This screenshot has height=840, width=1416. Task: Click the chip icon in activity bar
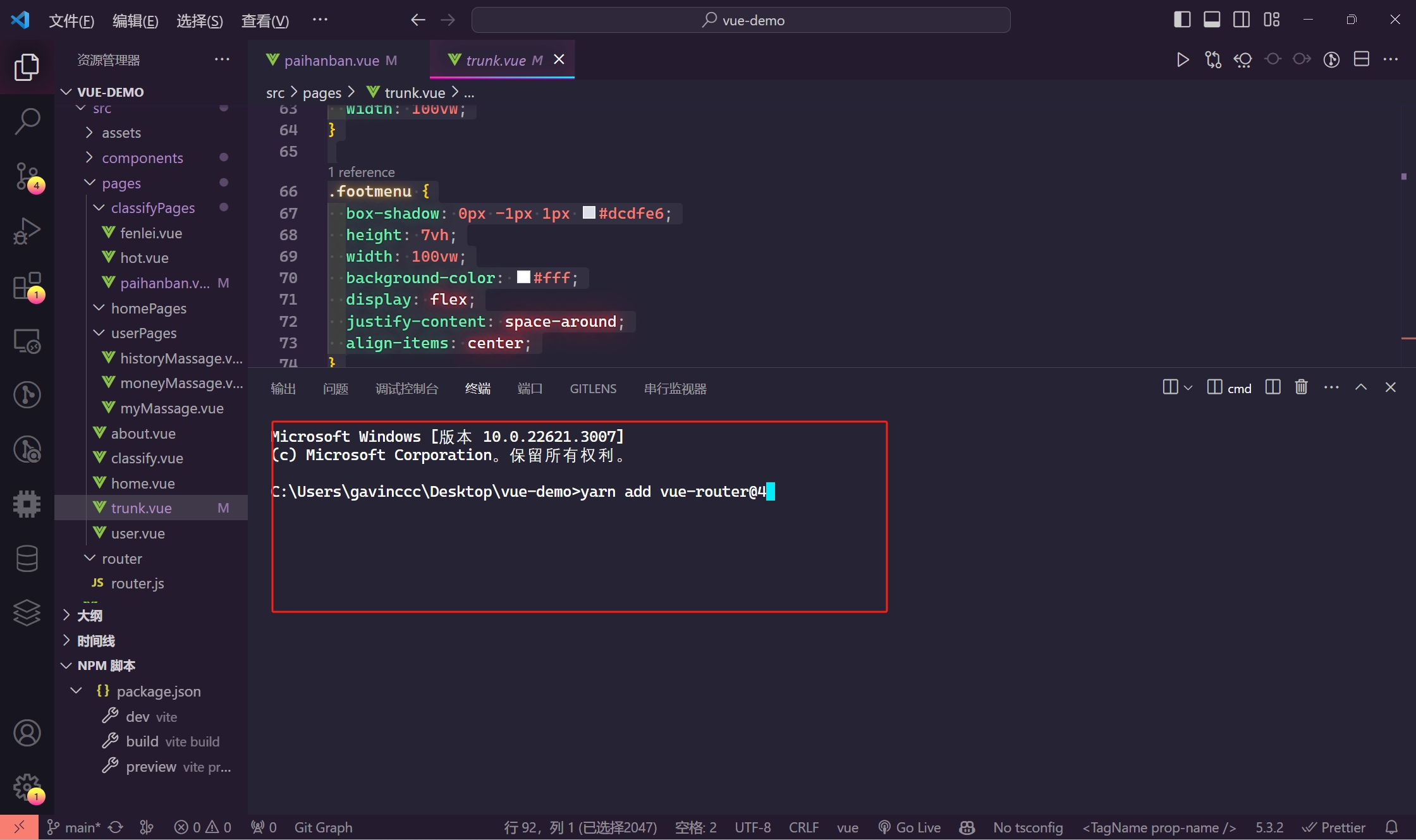(x=27, y=504)
